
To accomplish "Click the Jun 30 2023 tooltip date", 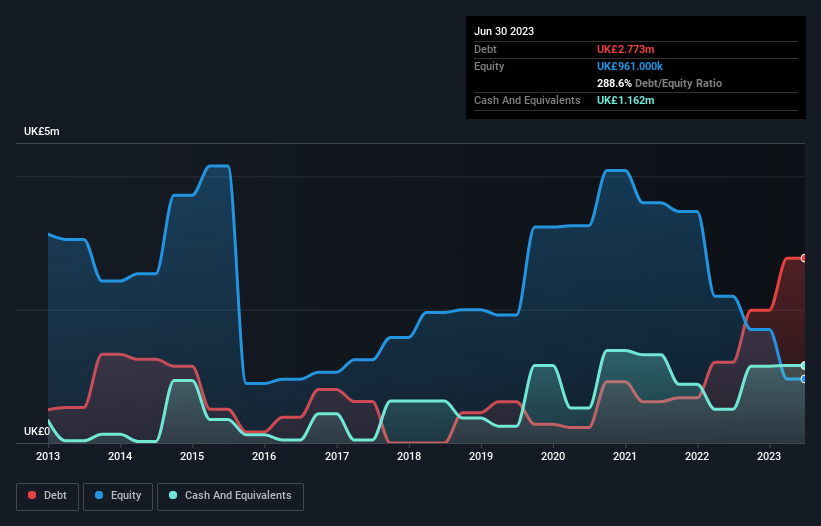I will tap(504, 31).
